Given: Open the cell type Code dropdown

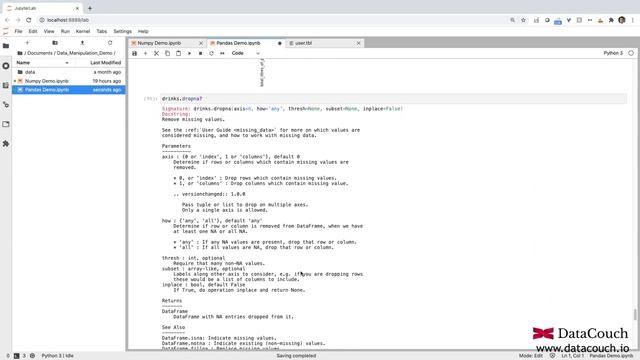Looking at the screenshot, I should click(245, 53).
